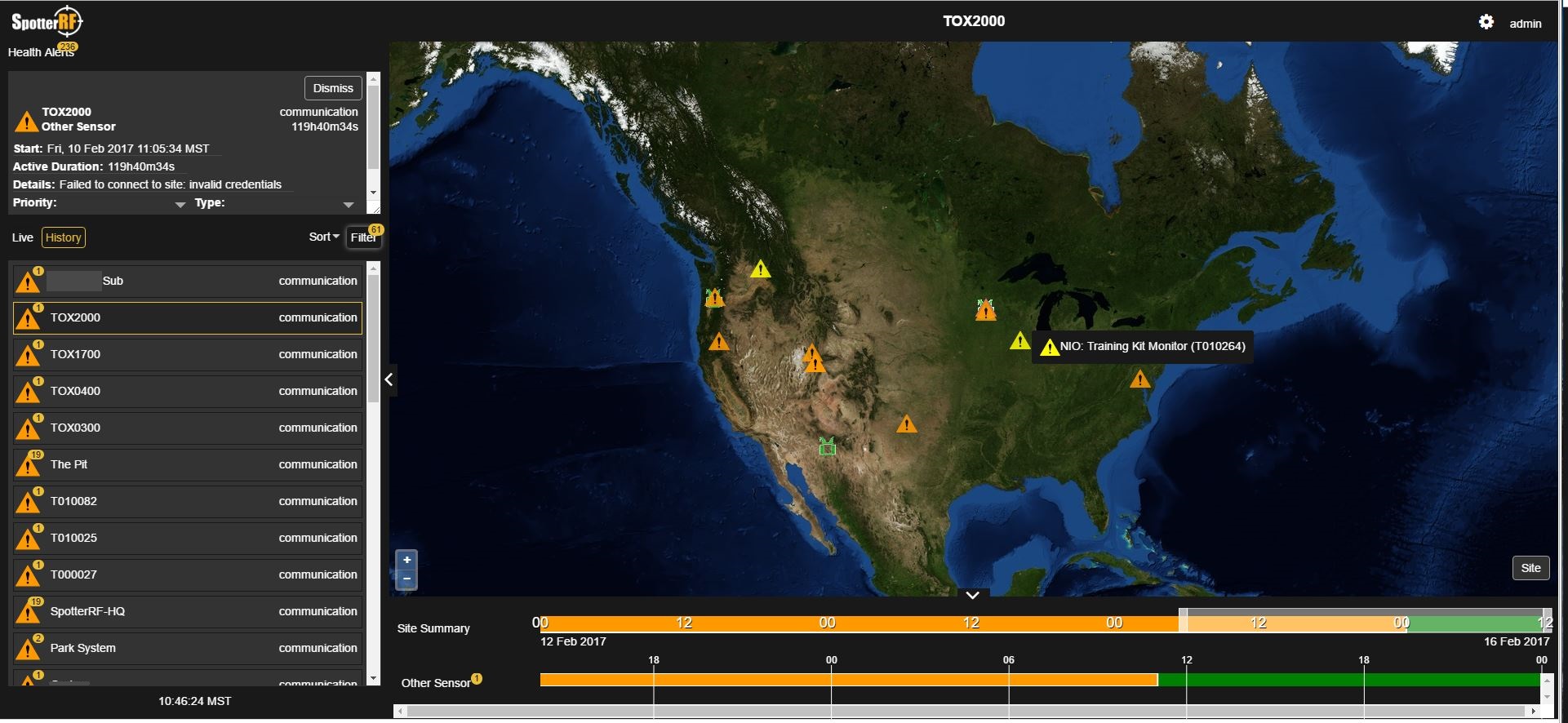Click the warning icon beside The Pit
1568x723 pixels.
pyautogui.click(x=28, y=465)
